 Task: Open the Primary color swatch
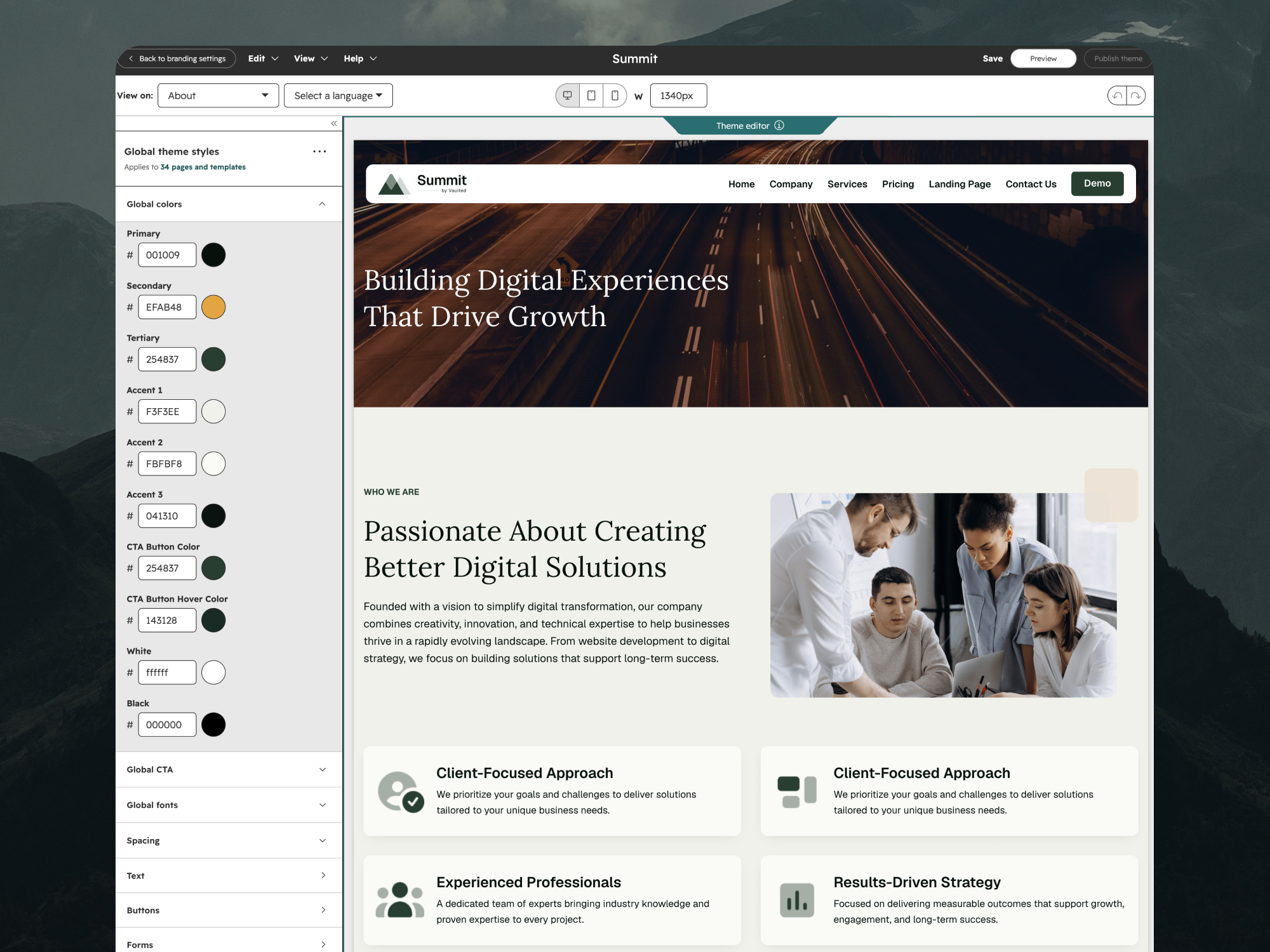coord(213,255)
